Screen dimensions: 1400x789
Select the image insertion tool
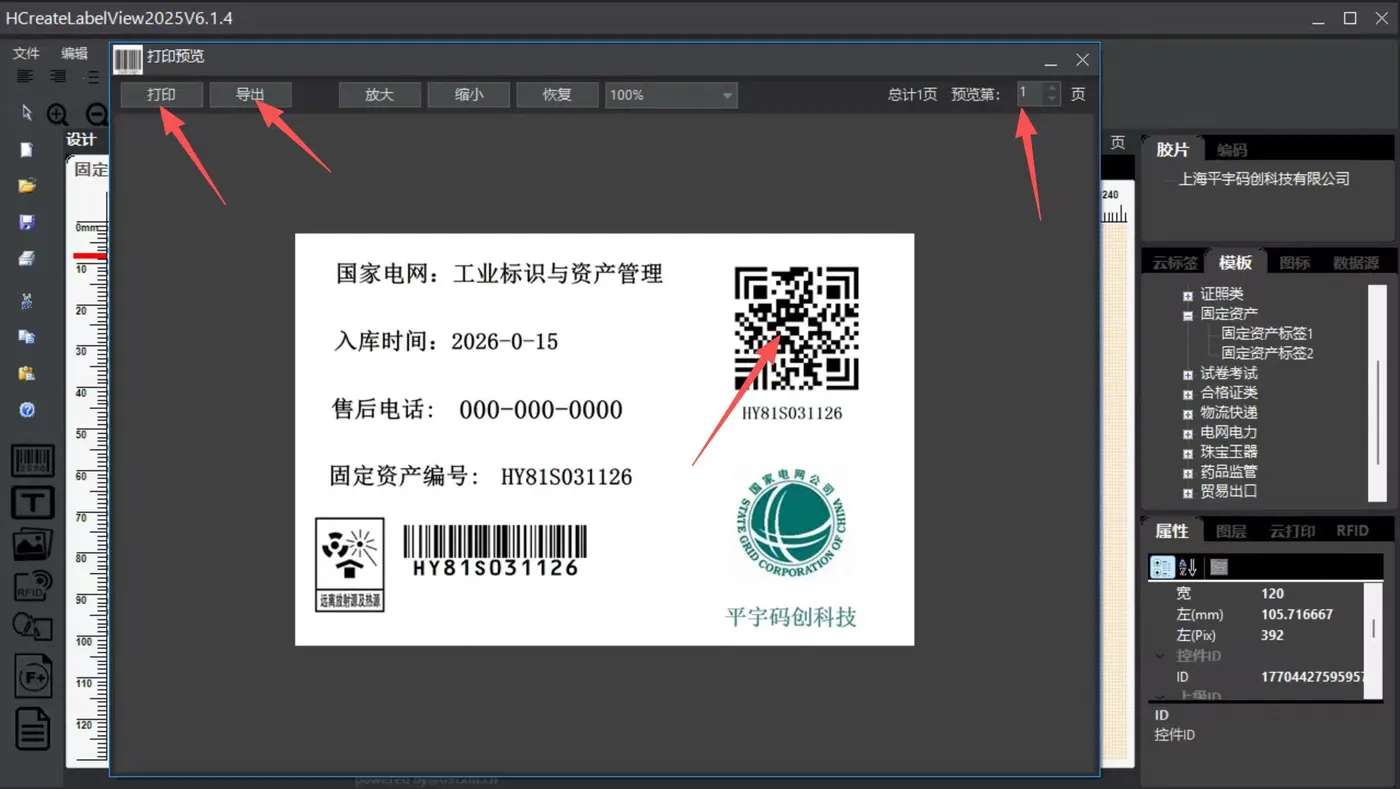(32, 544)
